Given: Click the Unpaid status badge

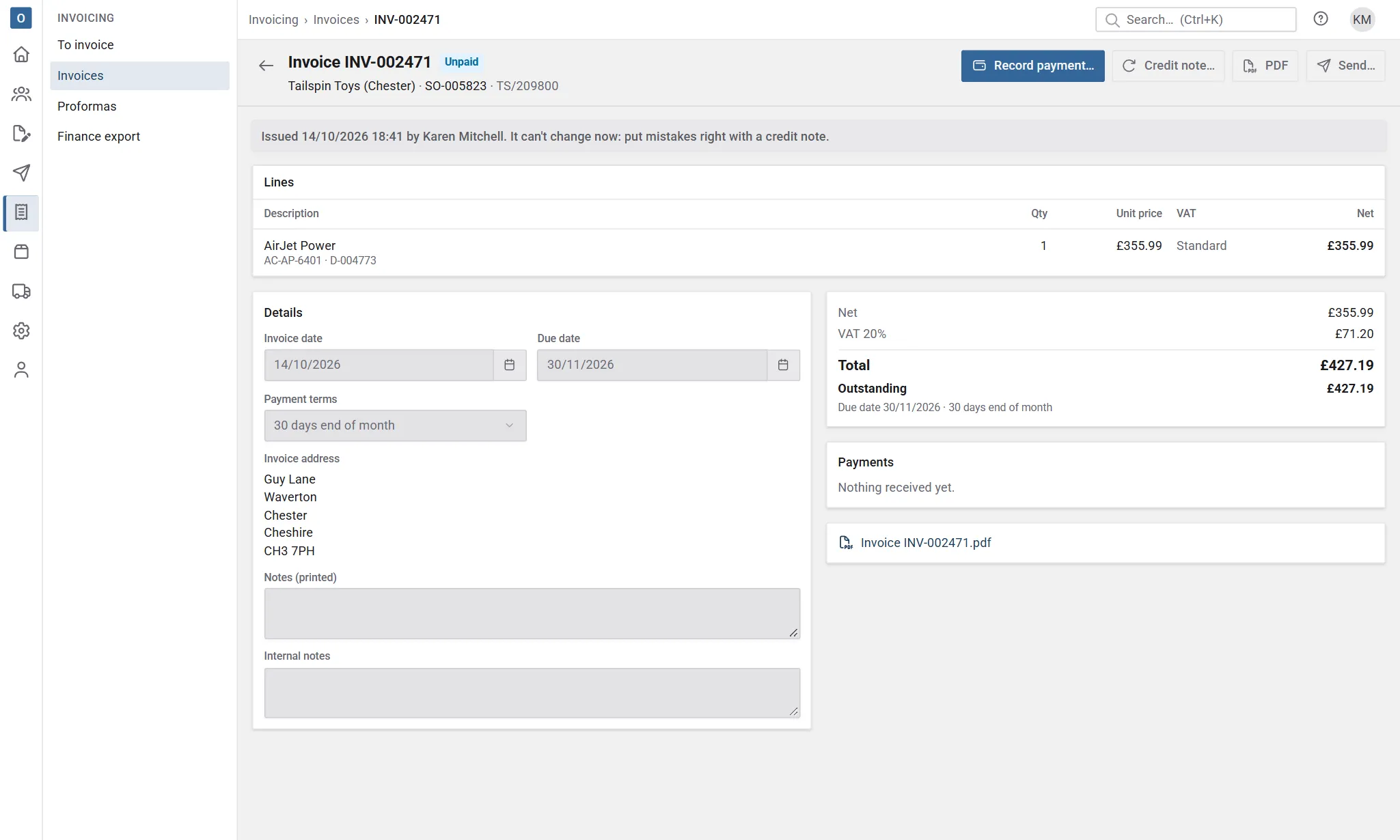Looking at the screenshot, I should point(461,62).
